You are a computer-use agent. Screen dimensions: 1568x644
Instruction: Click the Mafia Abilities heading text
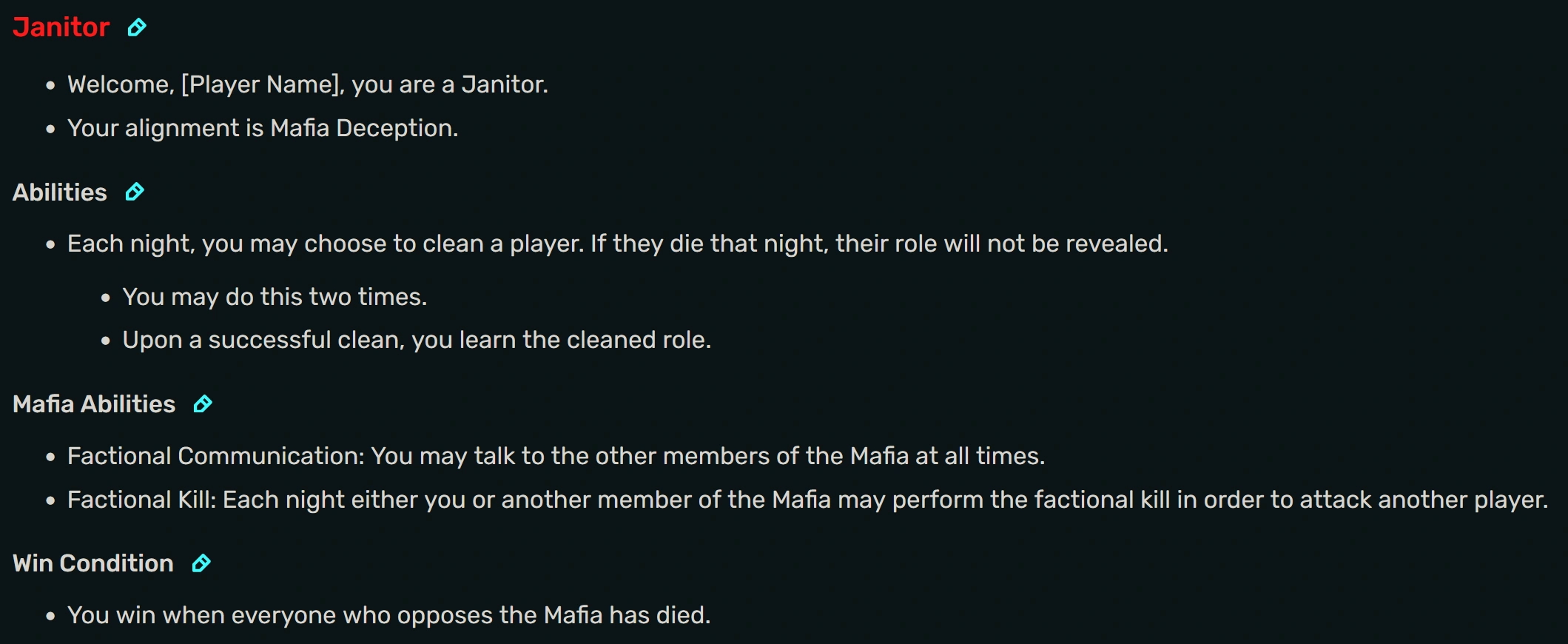click(94, 404)
